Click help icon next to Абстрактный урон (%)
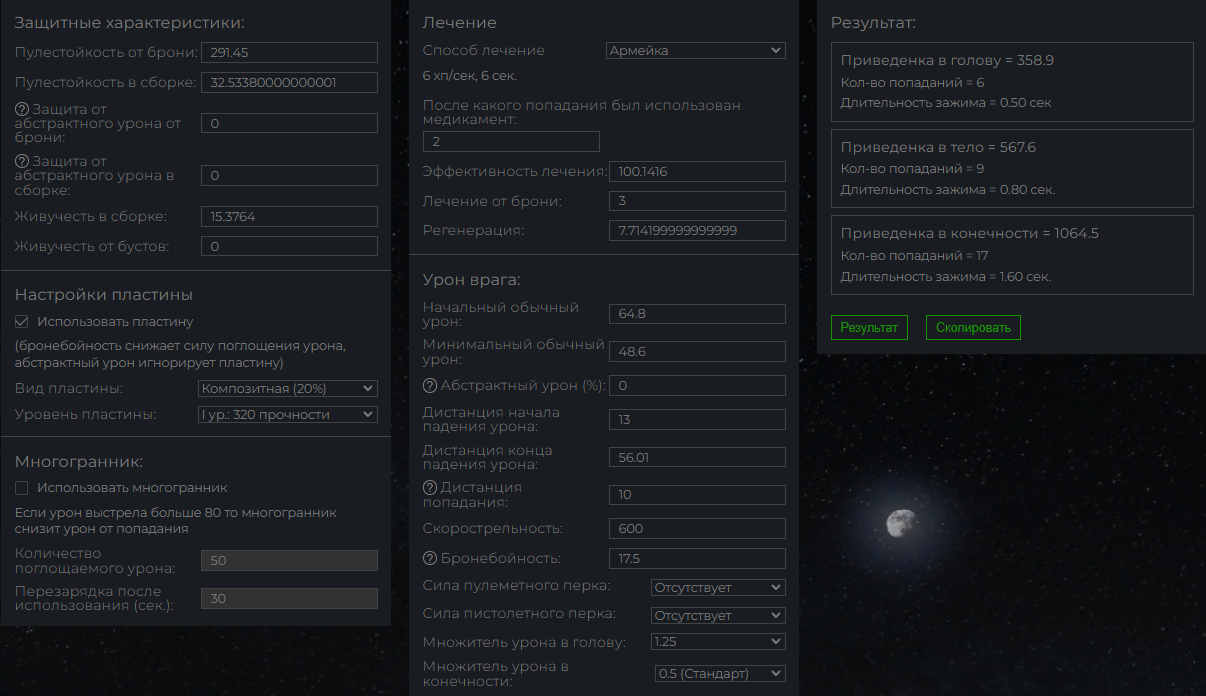 (x=430, y=386)
